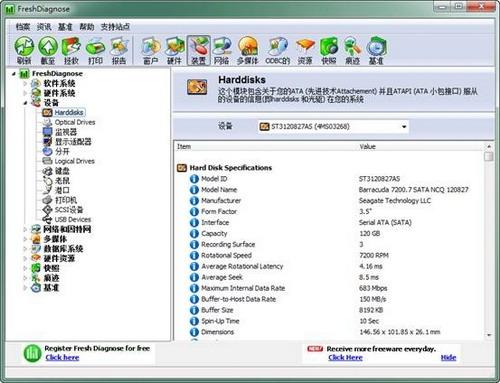Select Logical Drives in the tree
500x383 pixels.
coord(74,161)
